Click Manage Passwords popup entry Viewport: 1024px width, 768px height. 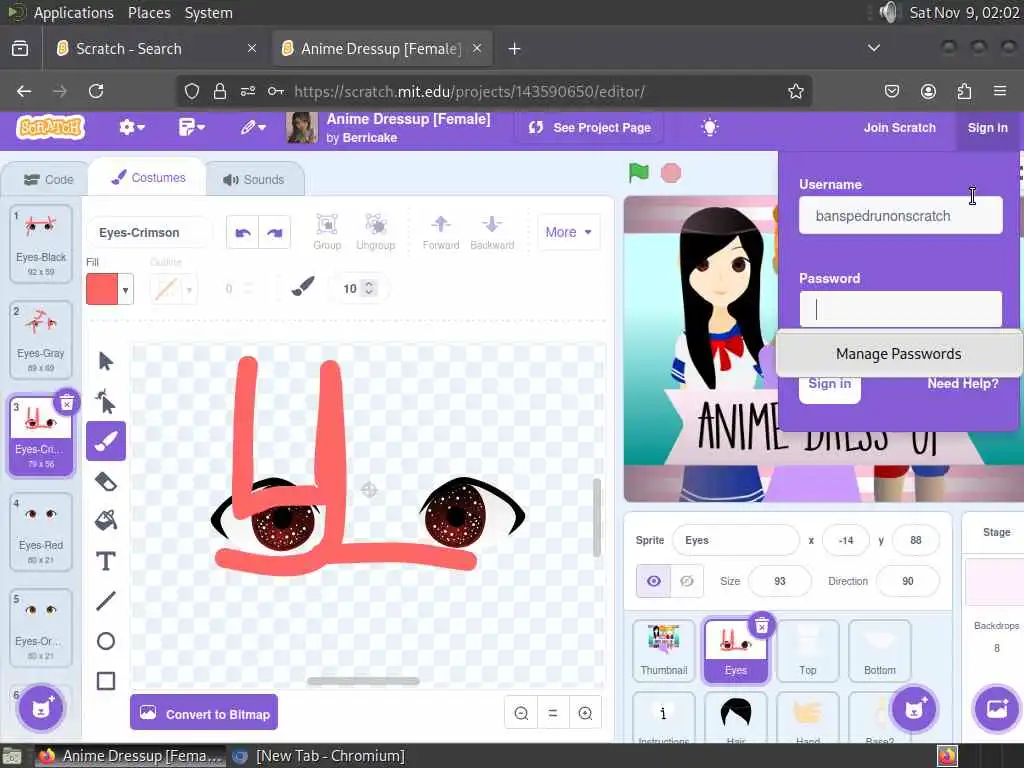[899, 354]
